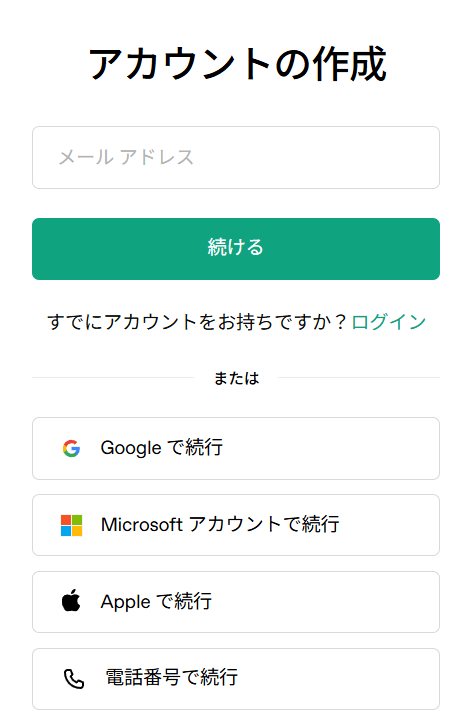The height and width of the screenshot is (724, 467).
Task: Click the 電話番号 text in the last button
Action: (143, 677)
